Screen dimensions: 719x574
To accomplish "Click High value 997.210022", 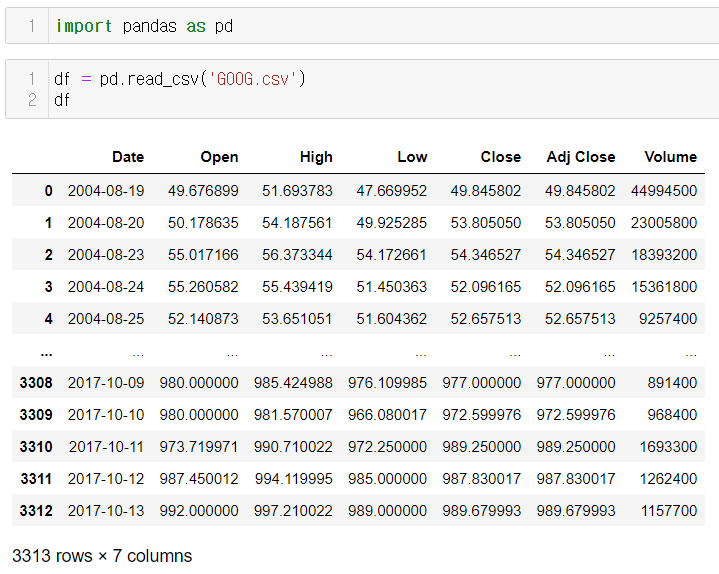I will click(x=293, y=511).
